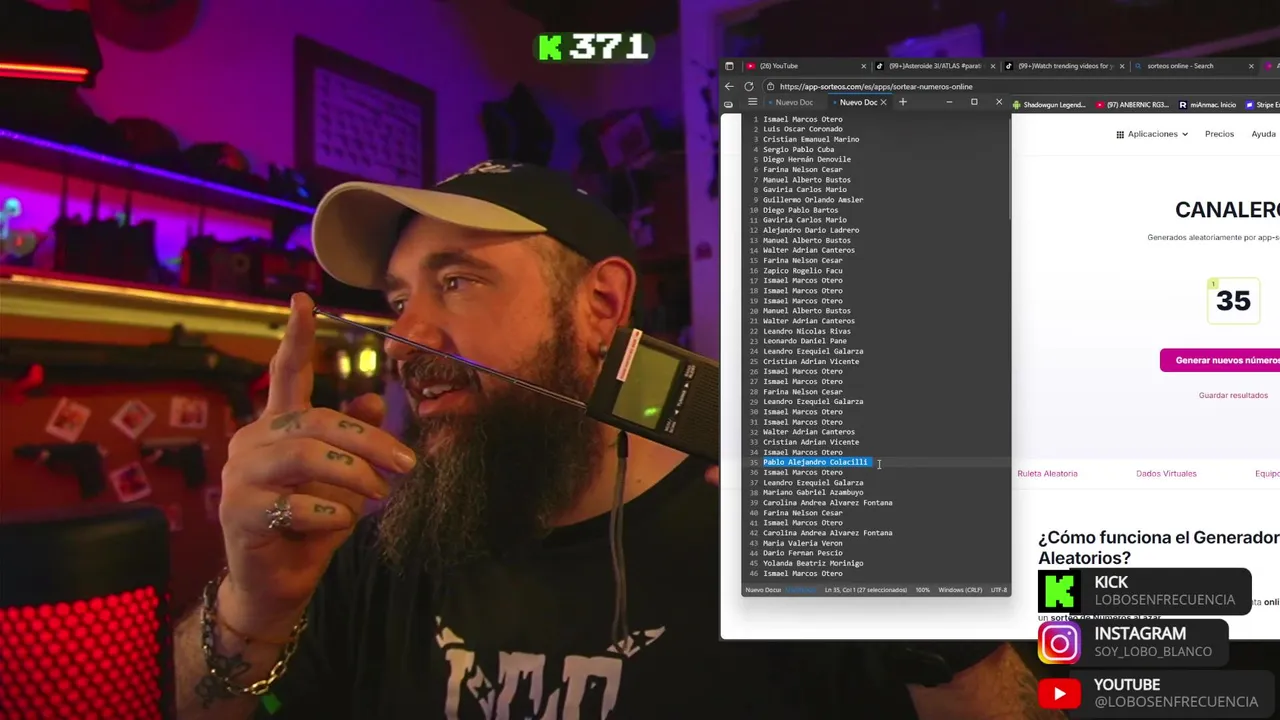The height and width of the screenshot is (720, 1280).
Task: Click line 10 Diego Pablo Bartos
Action: click(x=801, y=210)
